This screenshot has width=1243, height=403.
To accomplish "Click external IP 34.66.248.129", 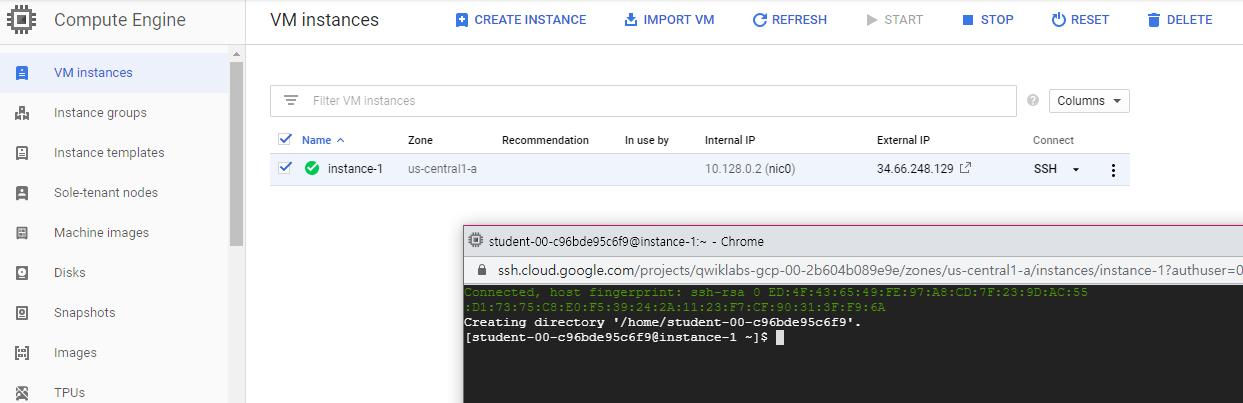I will pos(915,169).
